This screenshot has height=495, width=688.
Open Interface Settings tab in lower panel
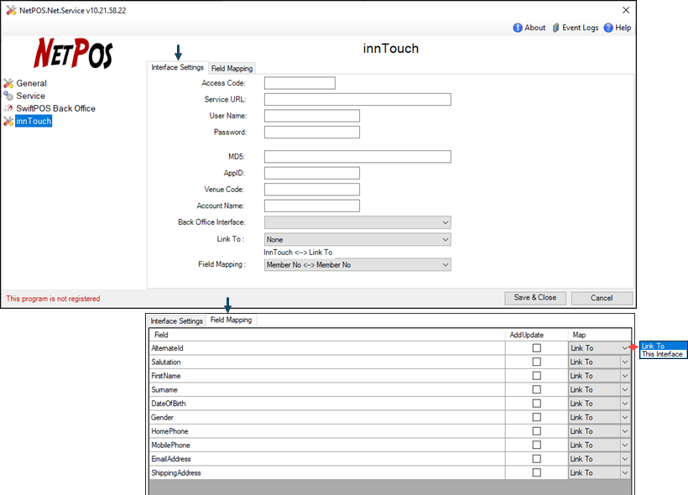pyautogui.click(x=176, y=321)
